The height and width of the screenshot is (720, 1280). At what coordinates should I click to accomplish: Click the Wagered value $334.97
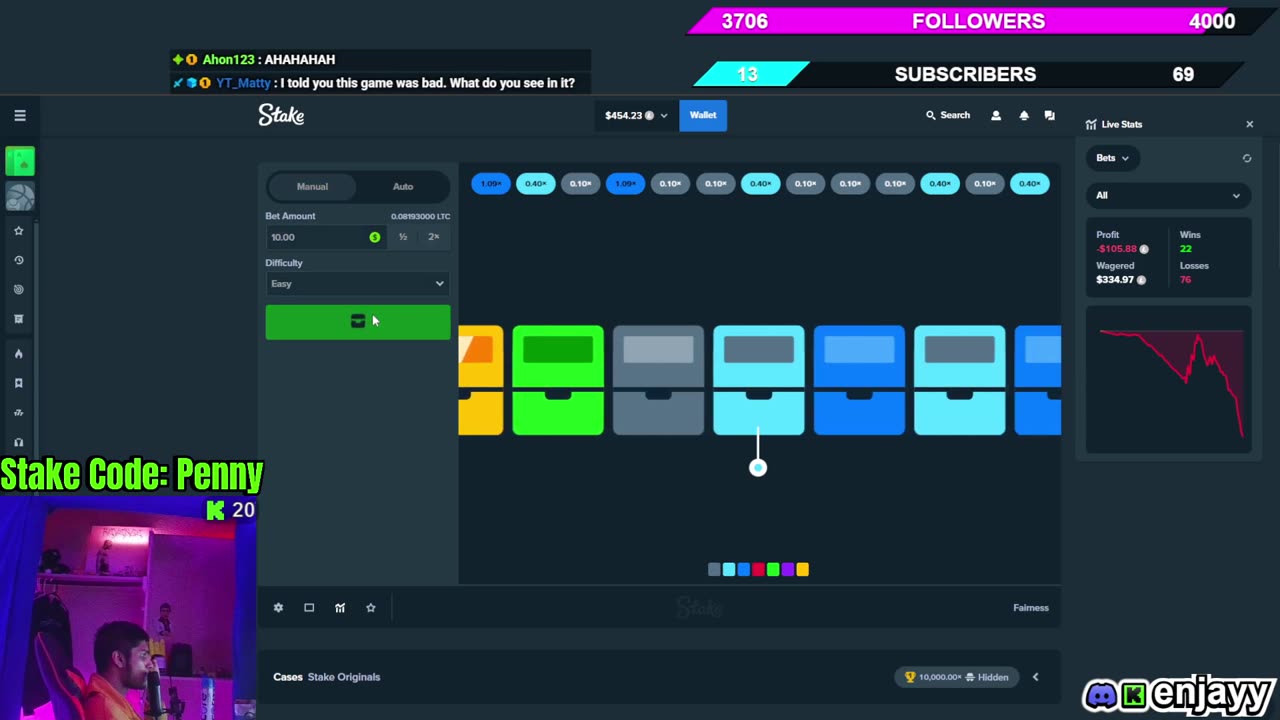pyautogui.click(x=1115, y=280)
